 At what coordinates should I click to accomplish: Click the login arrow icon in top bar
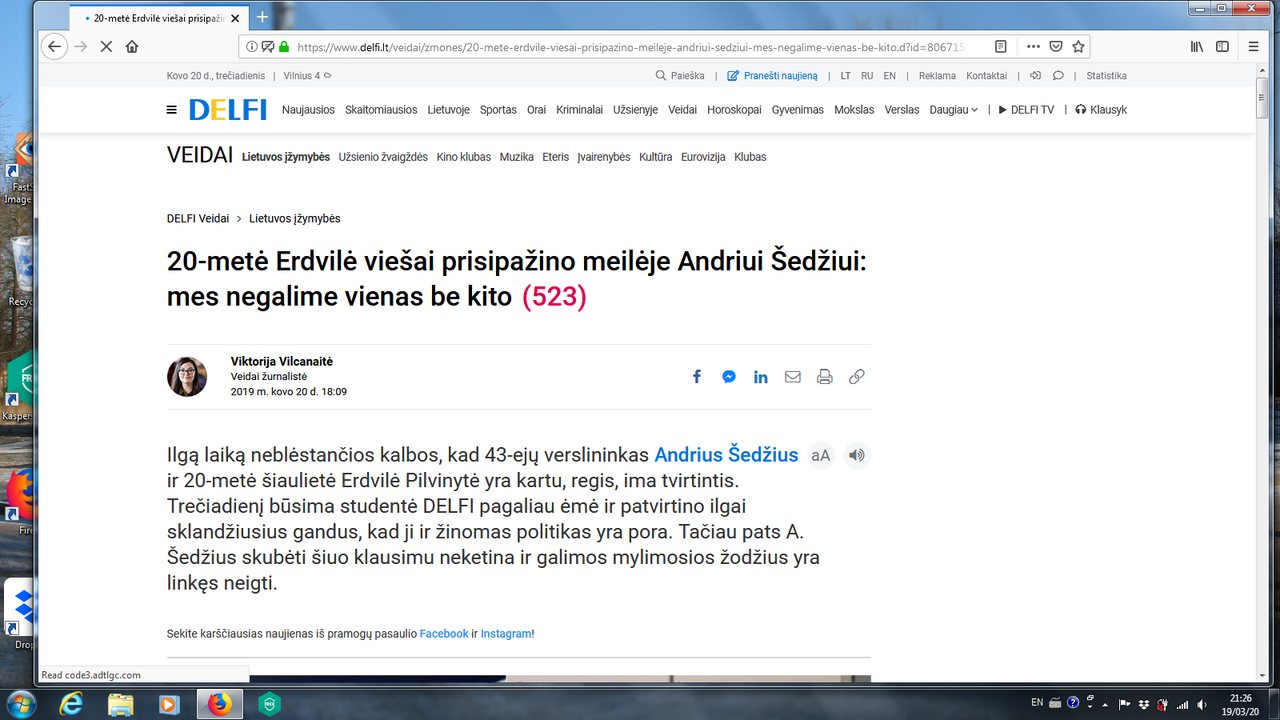point(1035,76)
